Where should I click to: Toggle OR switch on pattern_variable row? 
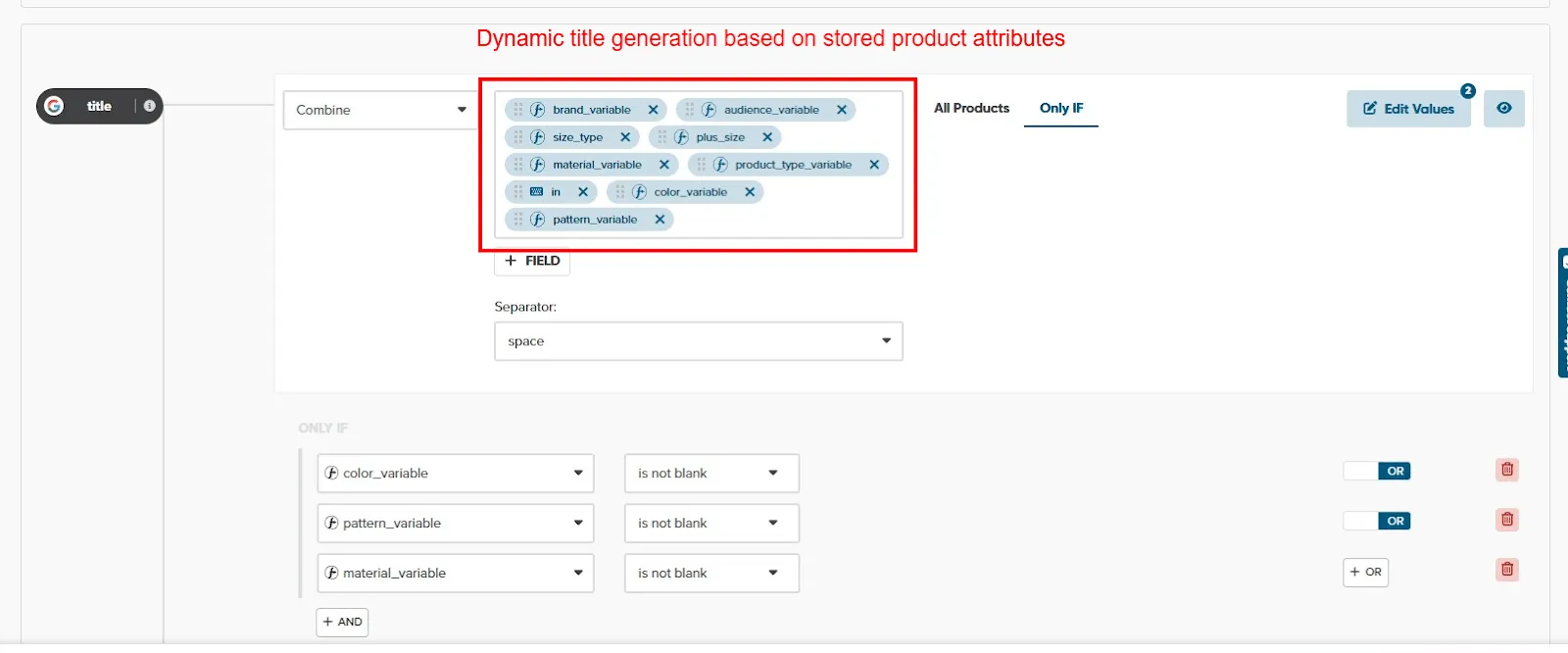[1377, 522]
